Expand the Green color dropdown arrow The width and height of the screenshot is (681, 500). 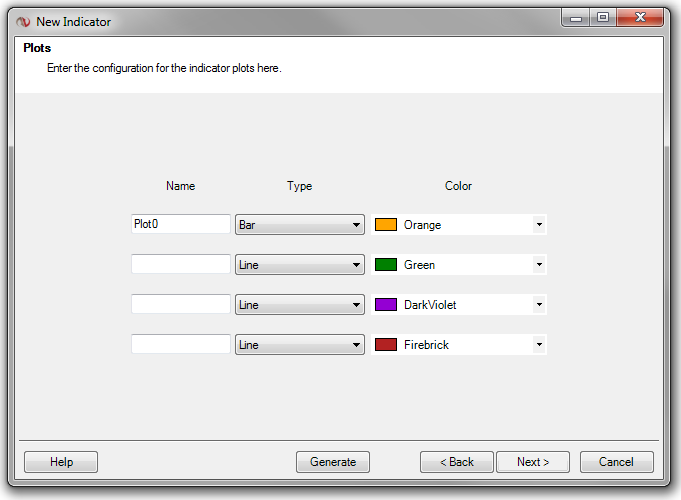539,265
